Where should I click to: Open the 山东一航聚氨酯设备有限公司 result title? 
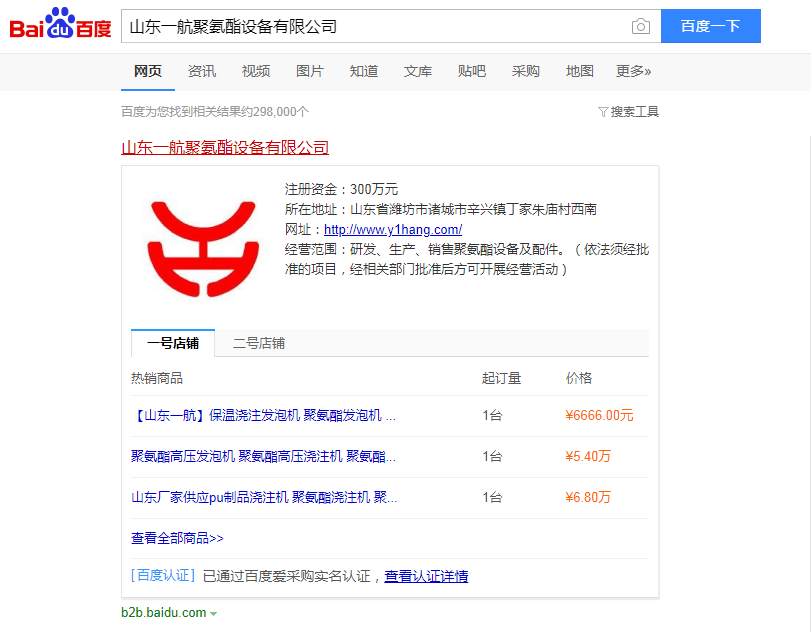[x=225, y=148]
